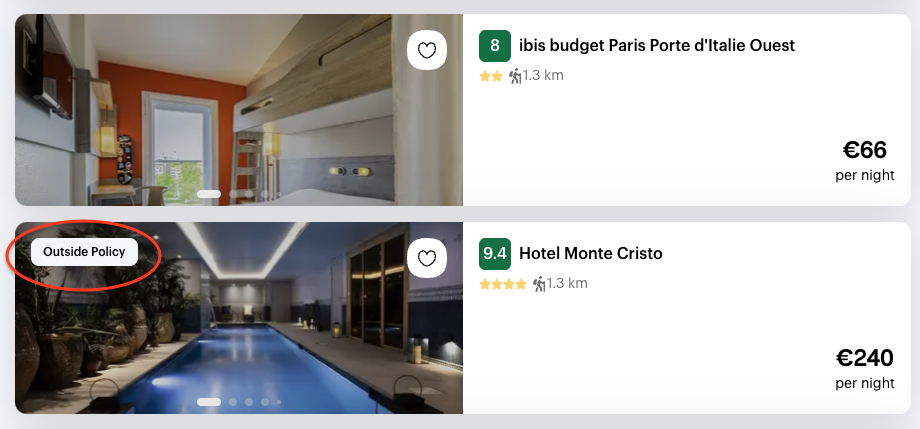Show second photo of Hotel Monte Cristo carousel
Viewport: 920px width, 429px height.
(233, 401)
